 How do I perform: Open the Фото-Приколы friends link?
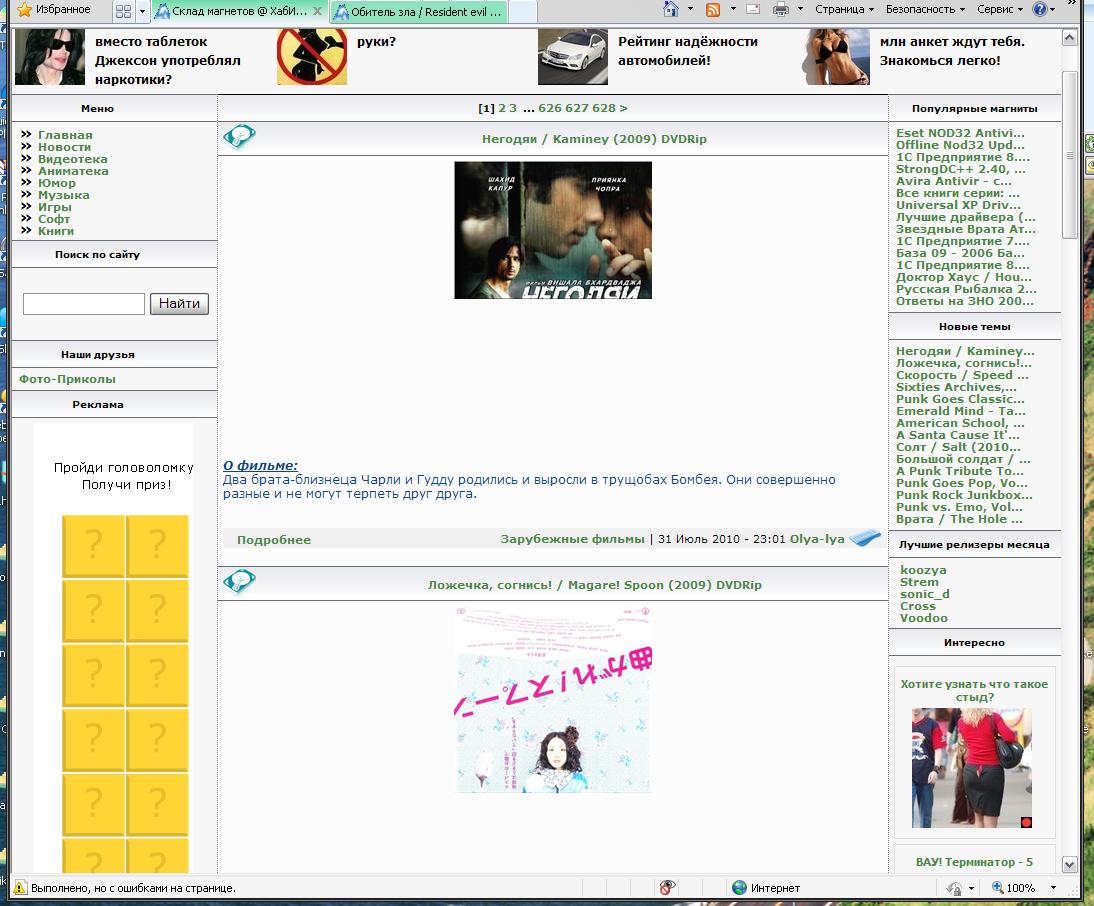[67, 379]
